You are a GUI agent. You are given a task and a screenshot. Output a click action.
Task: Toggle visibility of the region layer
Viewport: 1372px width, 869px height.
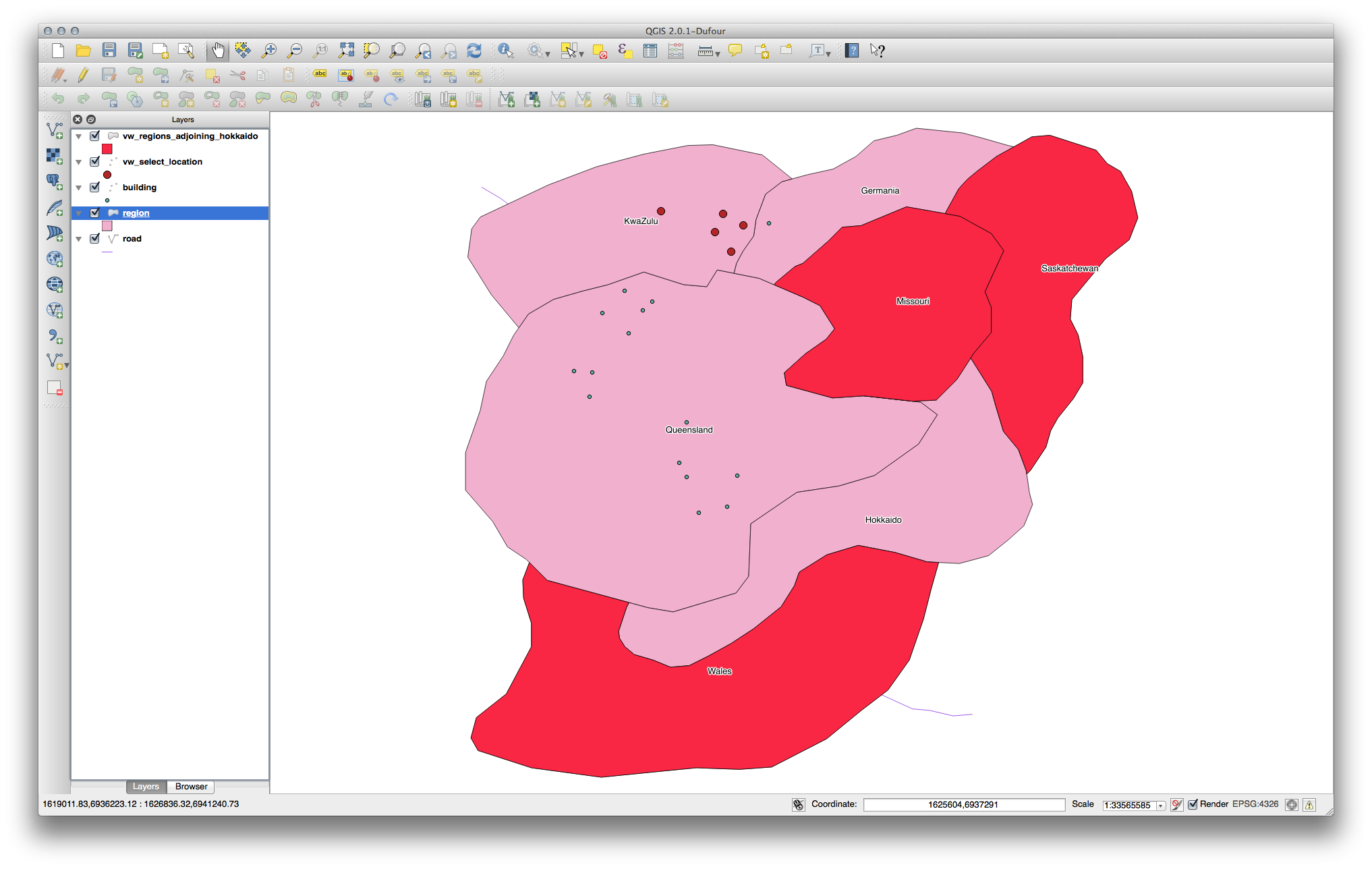point(93,212)
